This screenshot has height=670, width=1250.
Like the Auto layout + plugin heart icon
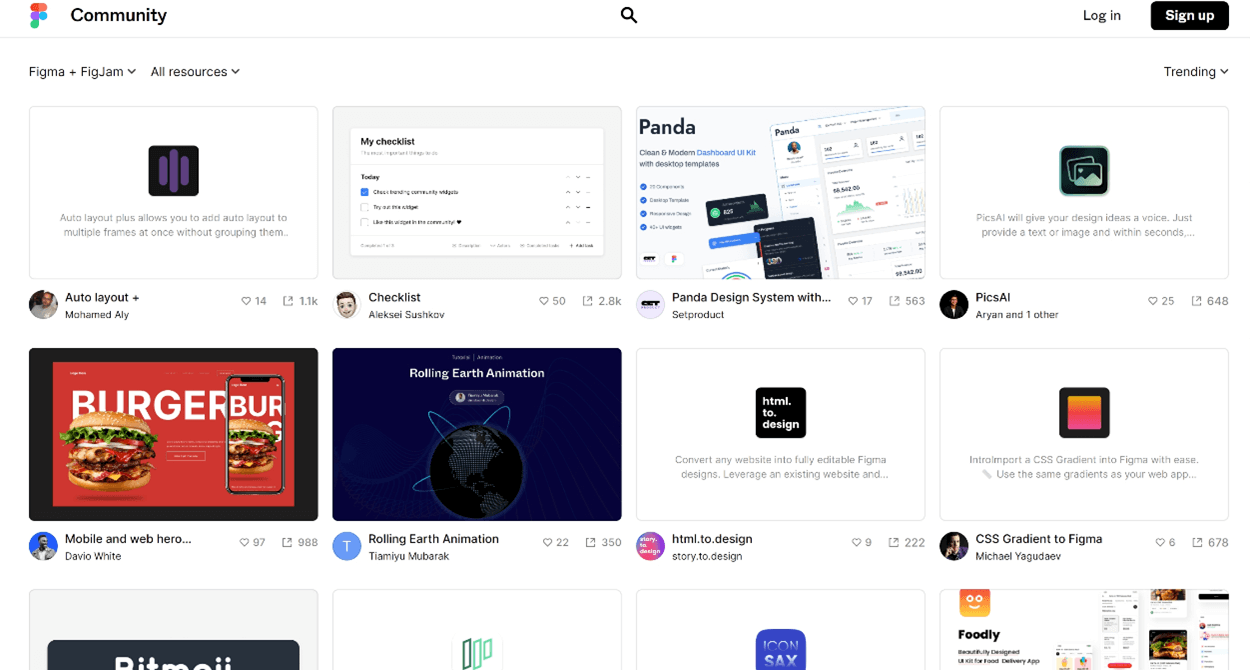coord(246,301)
